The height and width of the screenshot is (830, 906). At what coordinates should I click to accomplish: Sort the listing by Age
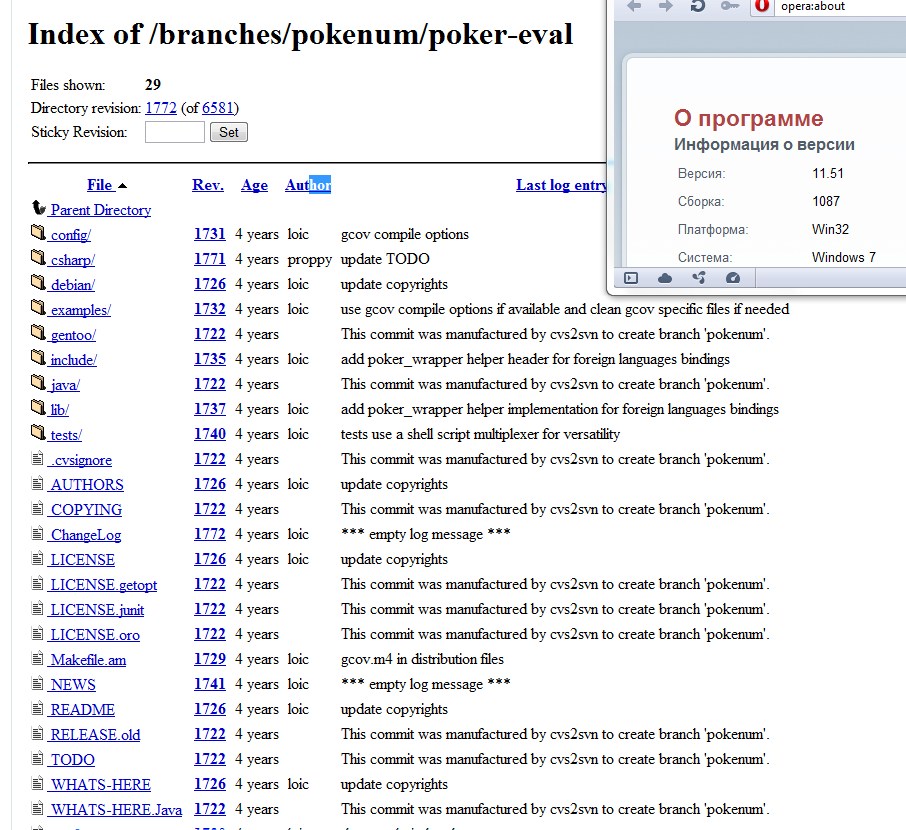pyautogui.click(x=254, y=185)
